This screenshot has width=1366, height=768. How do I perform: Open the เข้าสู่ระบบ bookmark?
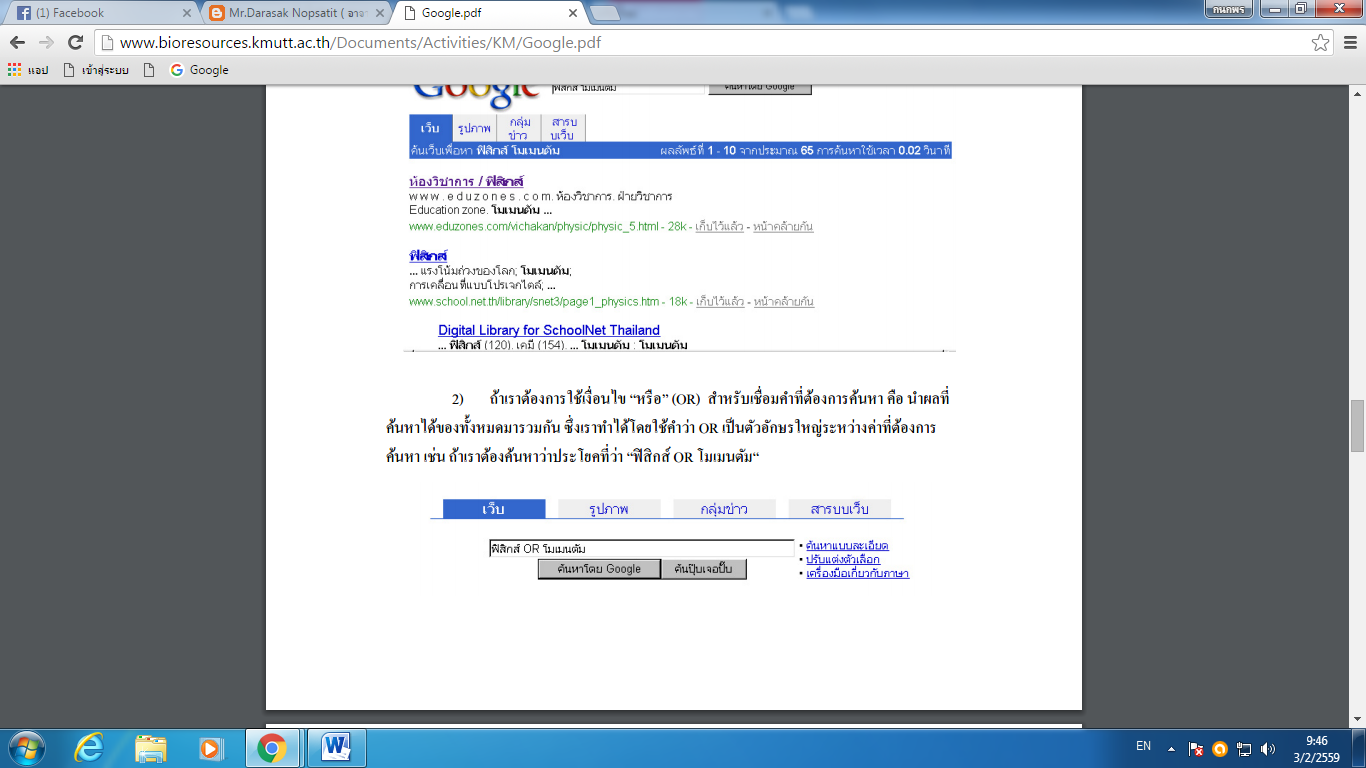point(96,70)
